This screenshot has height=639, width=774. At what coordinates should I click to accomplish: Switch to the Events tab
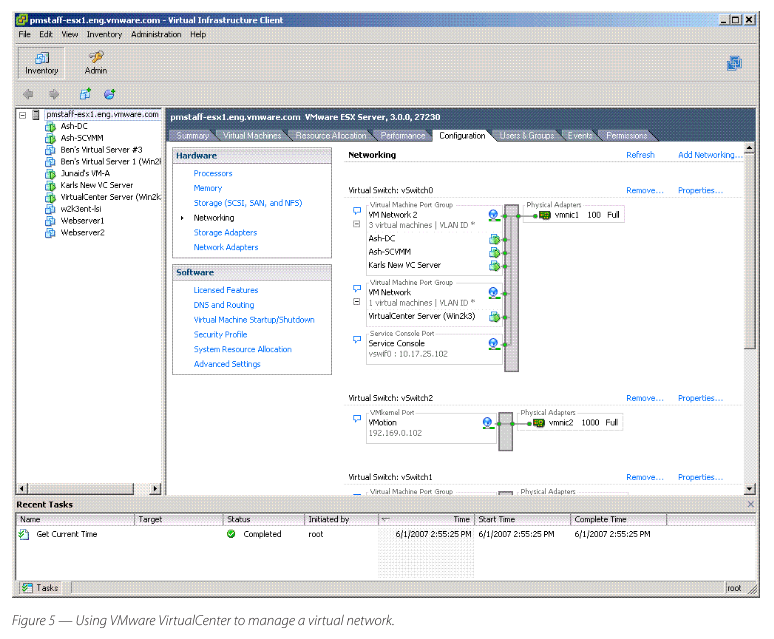coord(580,136)
